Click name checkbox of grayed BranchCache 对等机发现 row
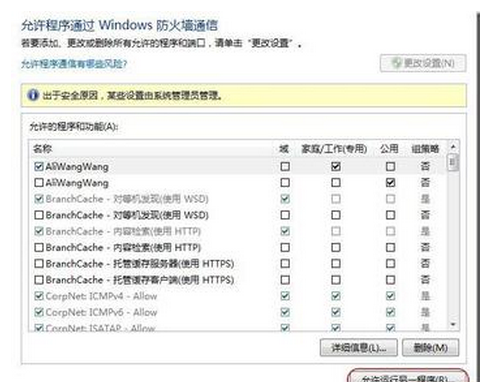The image size is (481, 382). pos(39,199)
